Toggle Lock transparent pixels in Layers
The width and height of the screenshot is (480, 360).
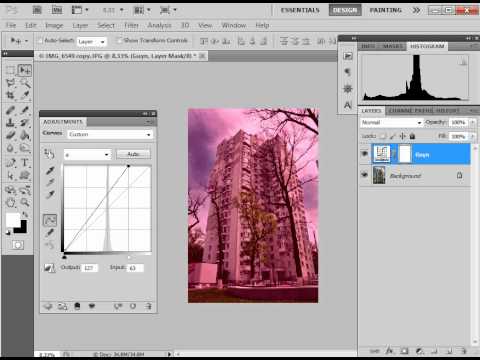(x=384, y=136)
